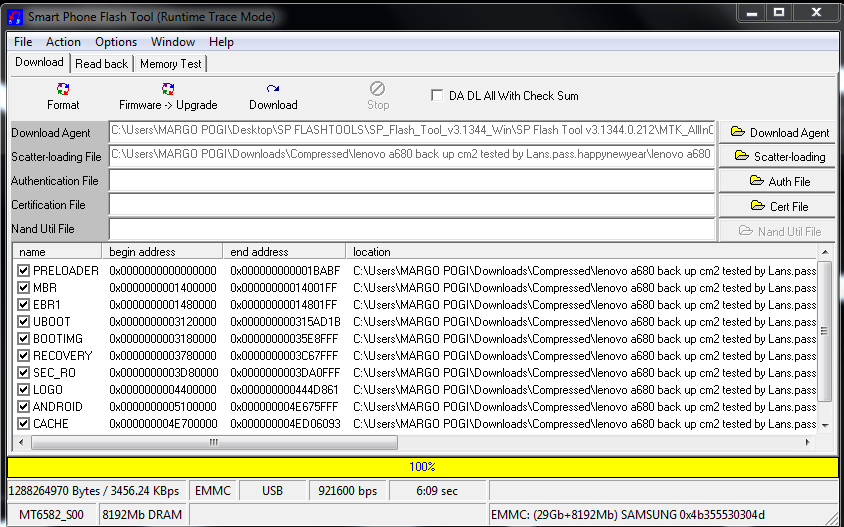844x527 pixels.
Task: Click the location column header
Action: 582,252
